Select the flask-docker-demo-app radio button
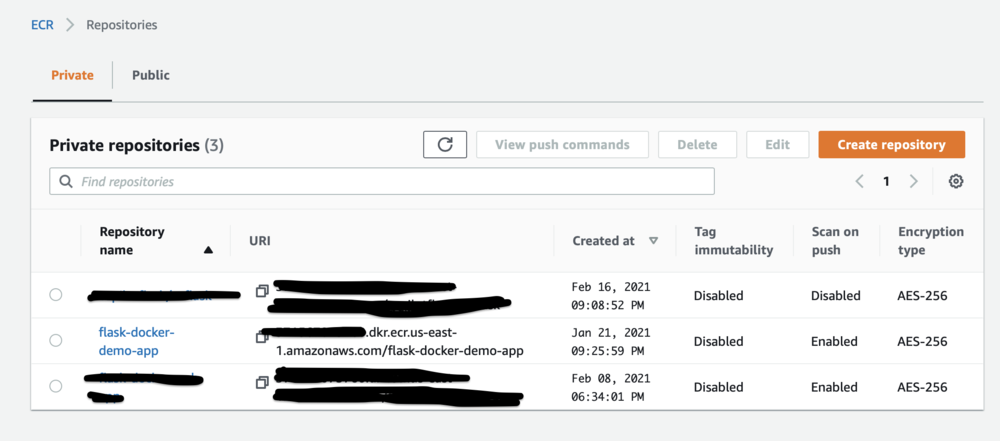The image size is (1000, 441). [x=56, y=341]
